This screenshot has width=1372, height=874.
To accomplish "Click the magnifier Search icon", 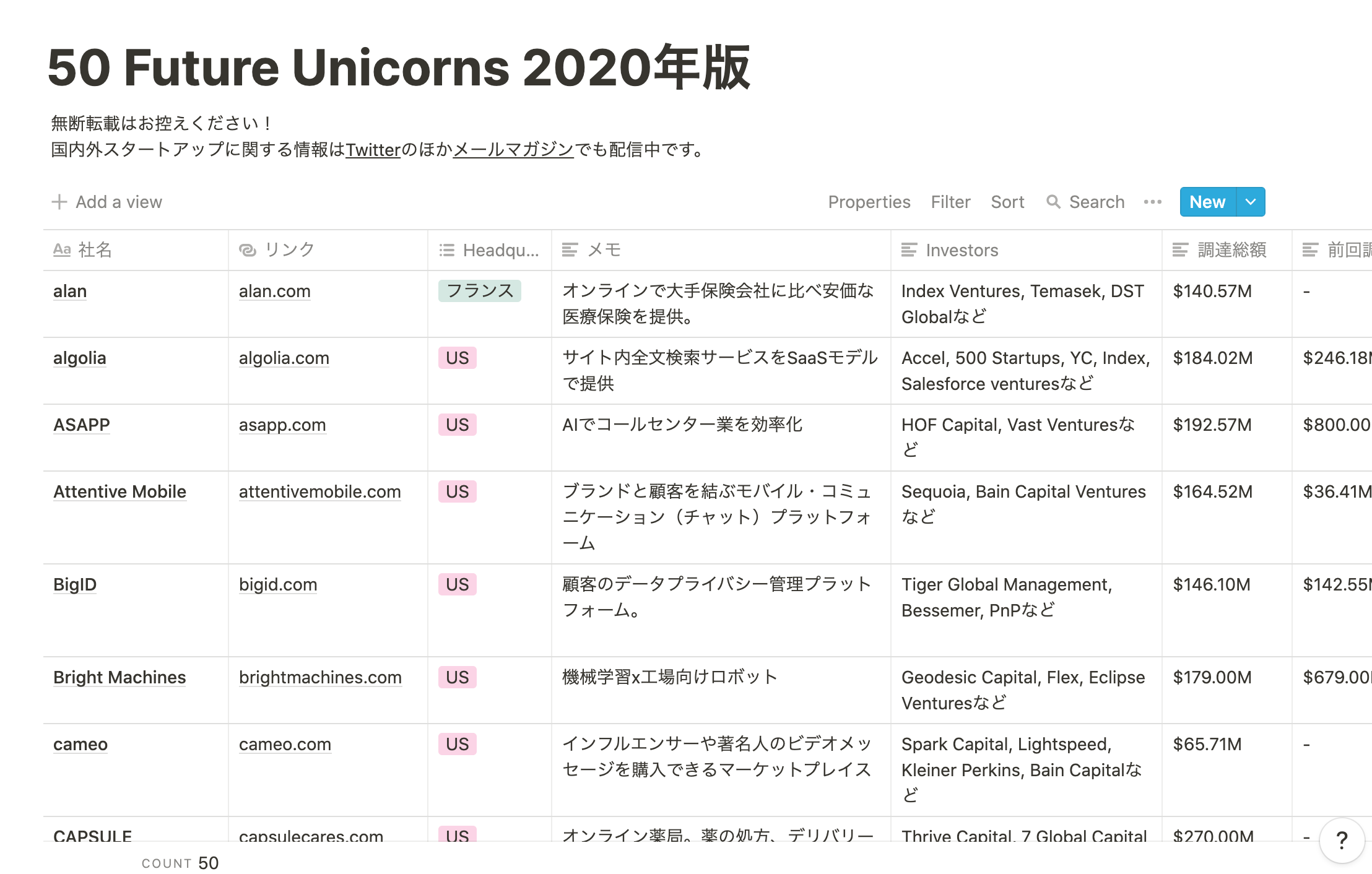I will tap(1053, 202).
